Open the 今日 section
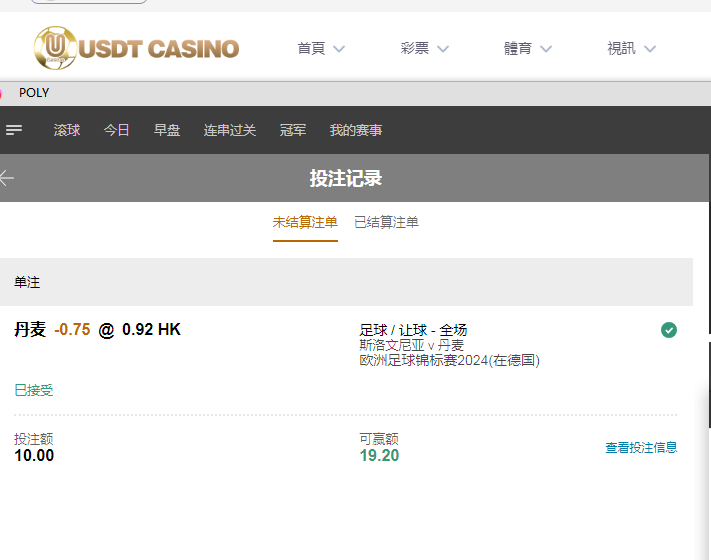 [x=117, y=130]
